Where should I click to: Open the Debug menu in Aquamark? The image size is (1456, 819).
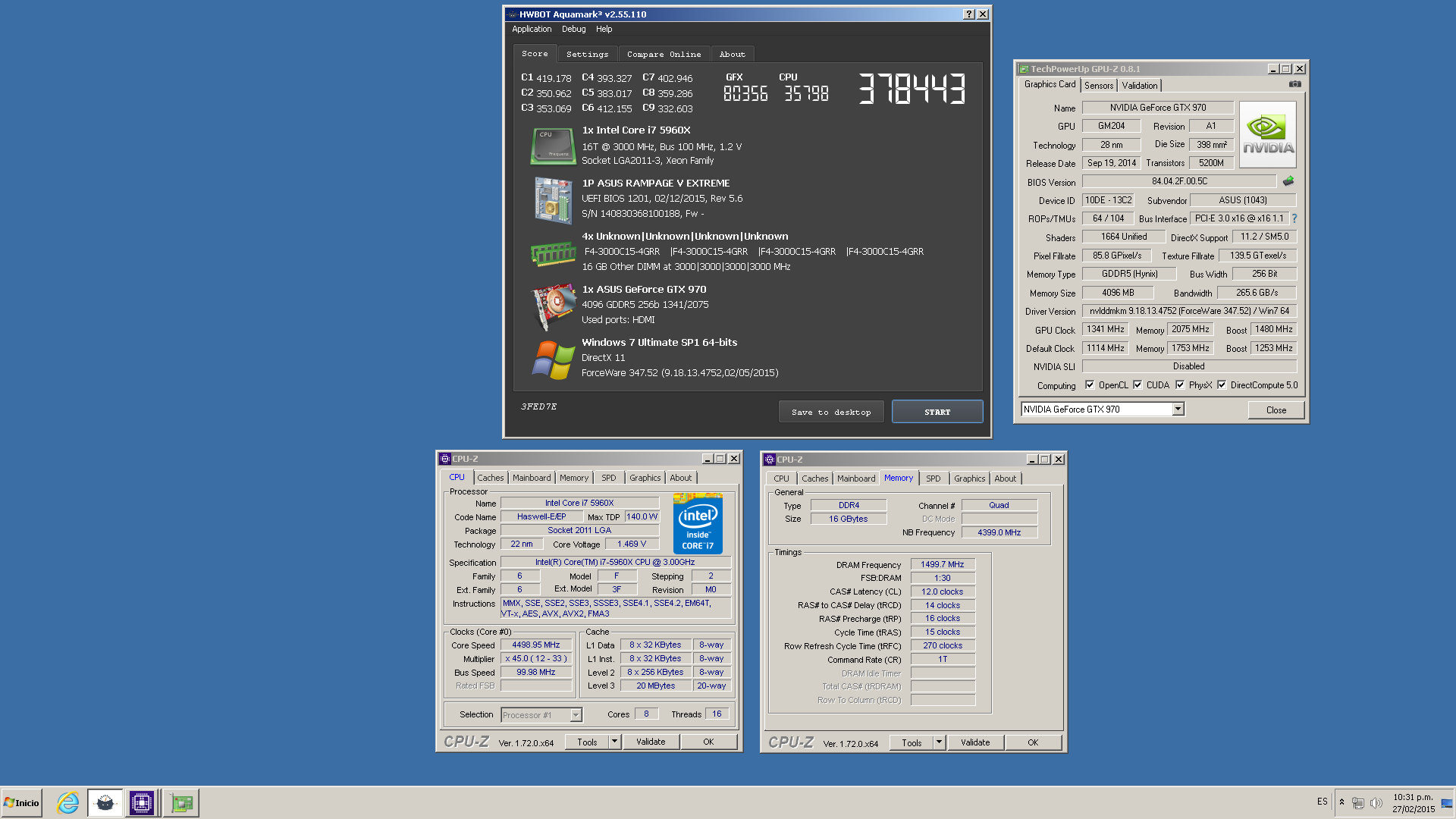coord(573,29)
